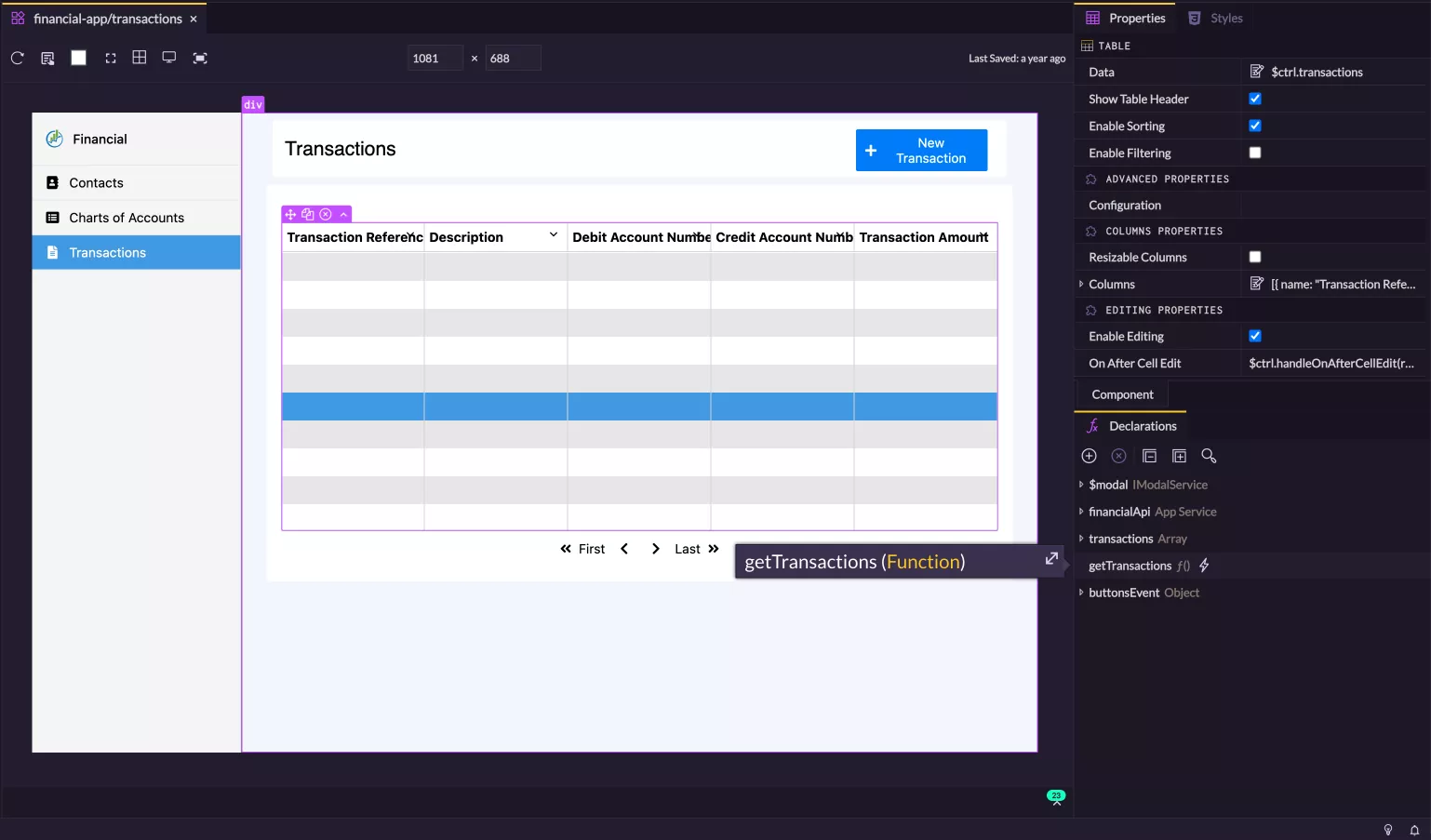Open the Component tab
This screenshot has height=840, width=1431.
(1122, 394)
